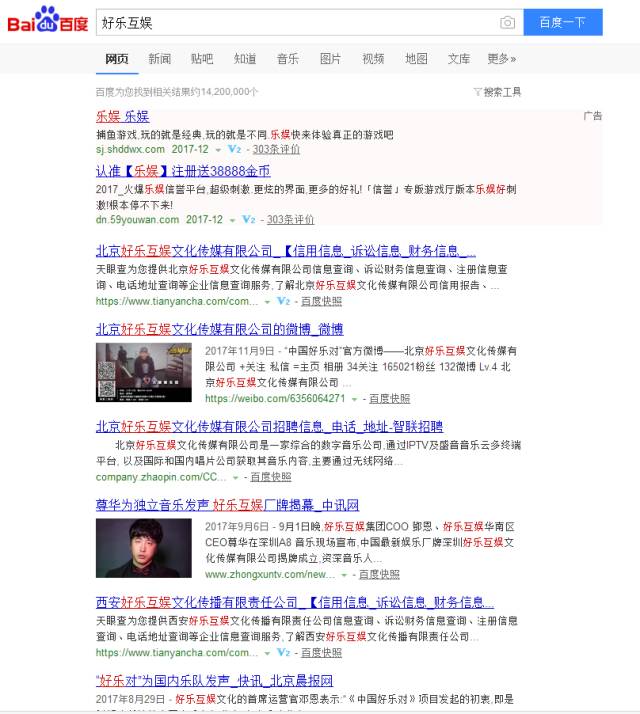Switch to the 知道 tab
Screen dimensions: 640x714
(x=245, y=59)
